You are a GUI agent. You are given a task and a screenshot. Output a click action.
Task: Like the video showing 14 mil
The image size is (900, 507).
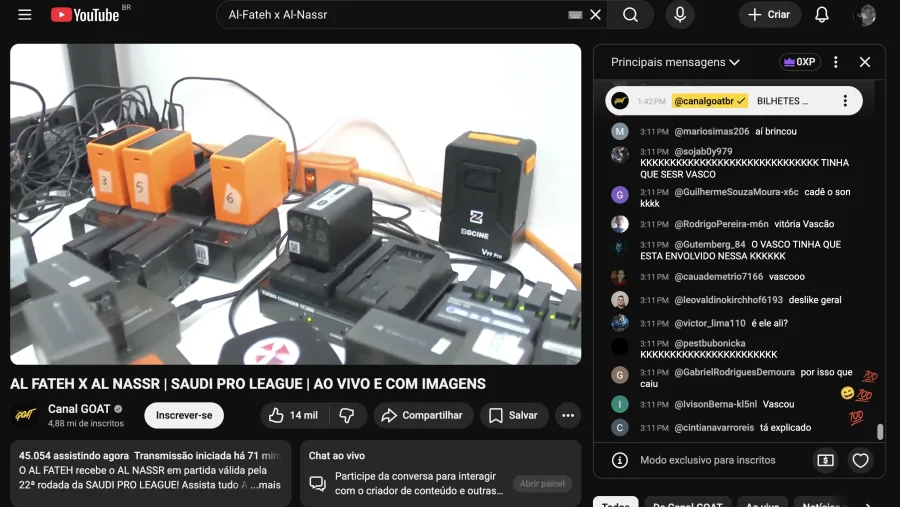293,415
